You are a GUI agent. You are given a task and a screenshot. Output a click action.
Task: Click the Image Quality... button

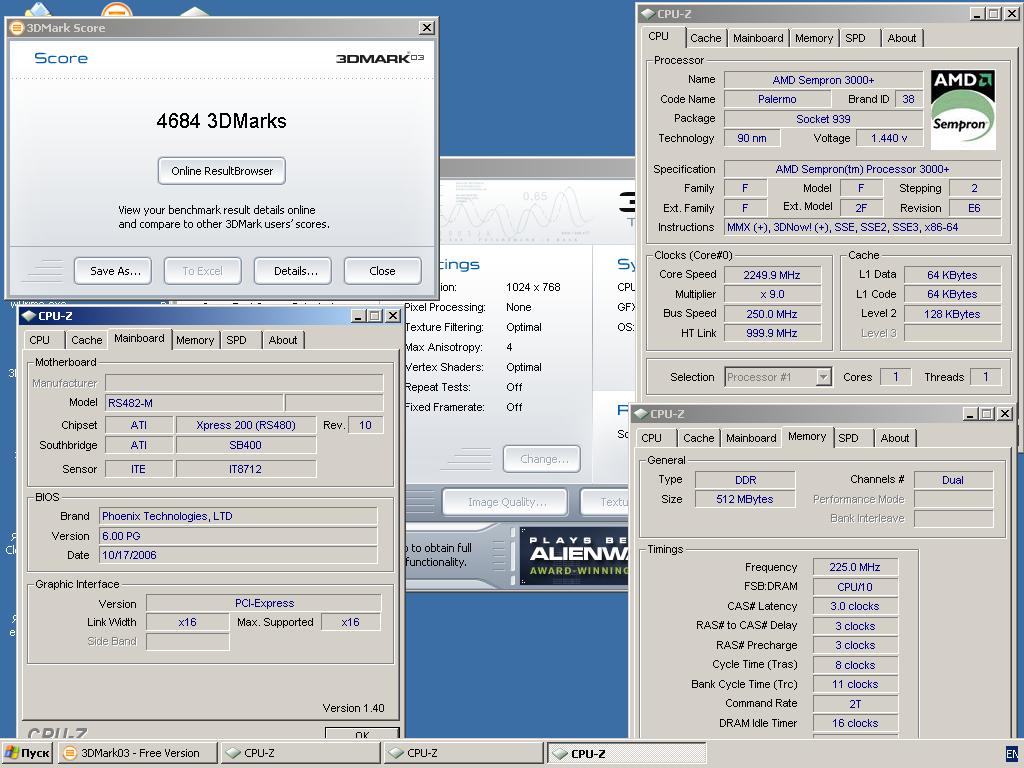point(505,502)
